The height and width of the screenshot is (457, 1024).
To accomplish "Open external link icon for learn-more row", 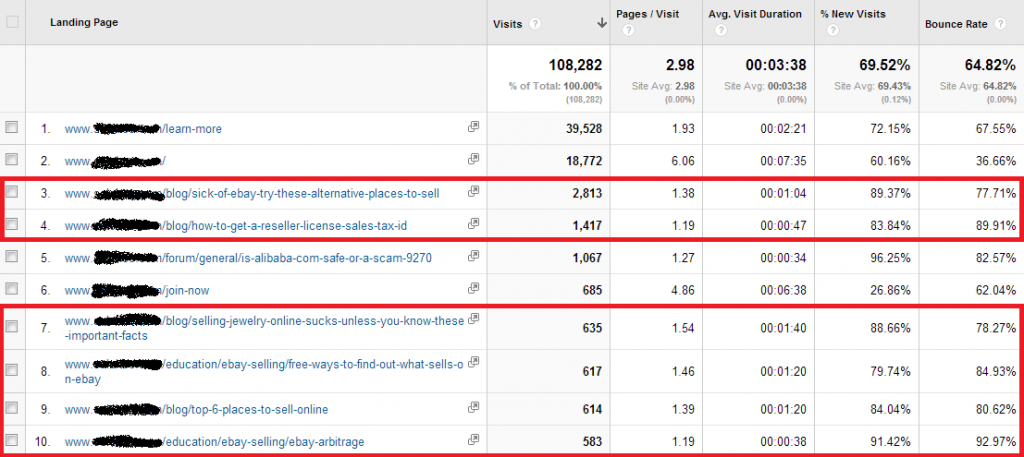I will tap(473, 127).
